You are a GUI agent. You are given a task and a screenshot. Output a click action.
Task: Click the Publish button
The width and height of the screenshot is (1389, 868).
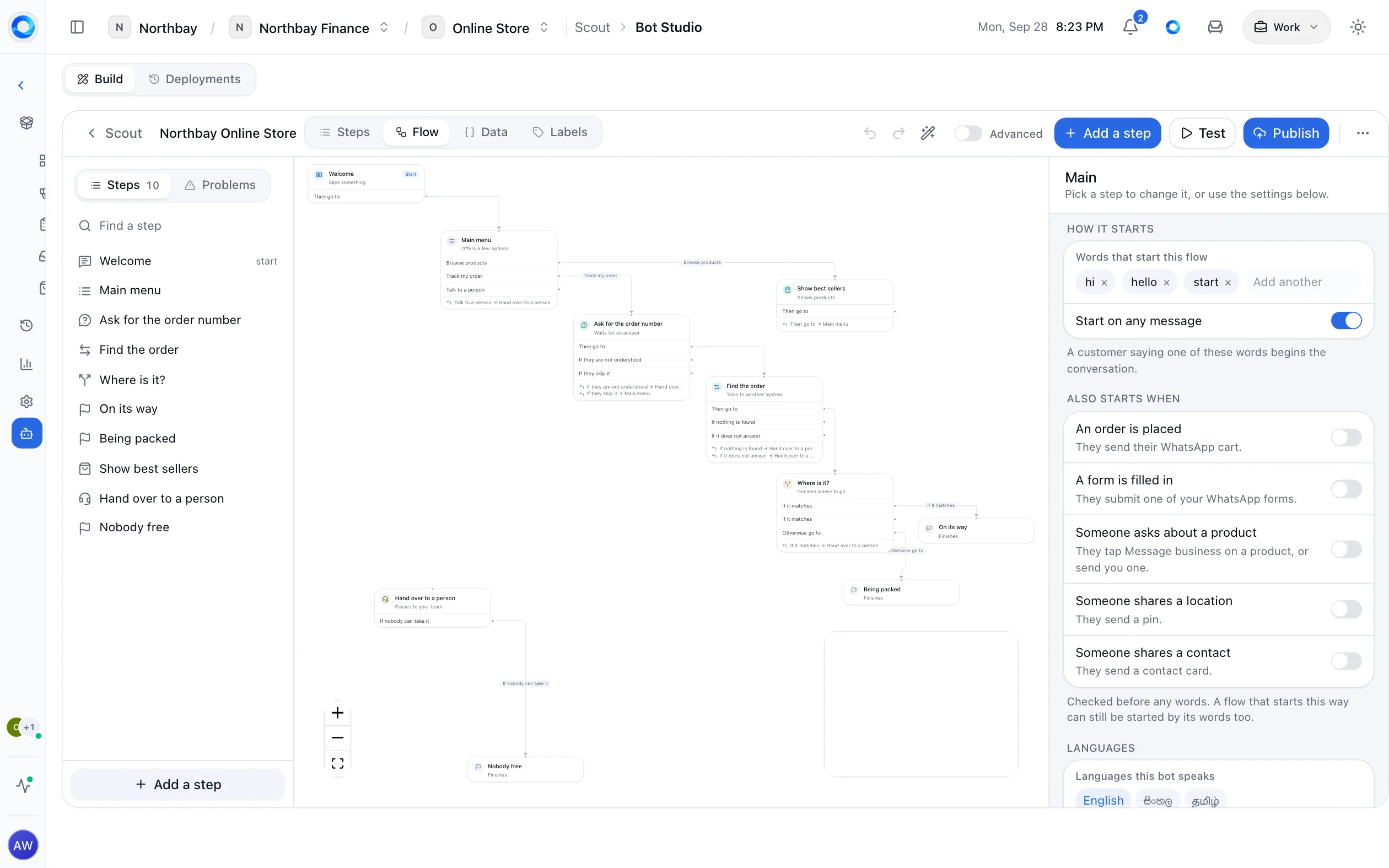(1286, 133)
